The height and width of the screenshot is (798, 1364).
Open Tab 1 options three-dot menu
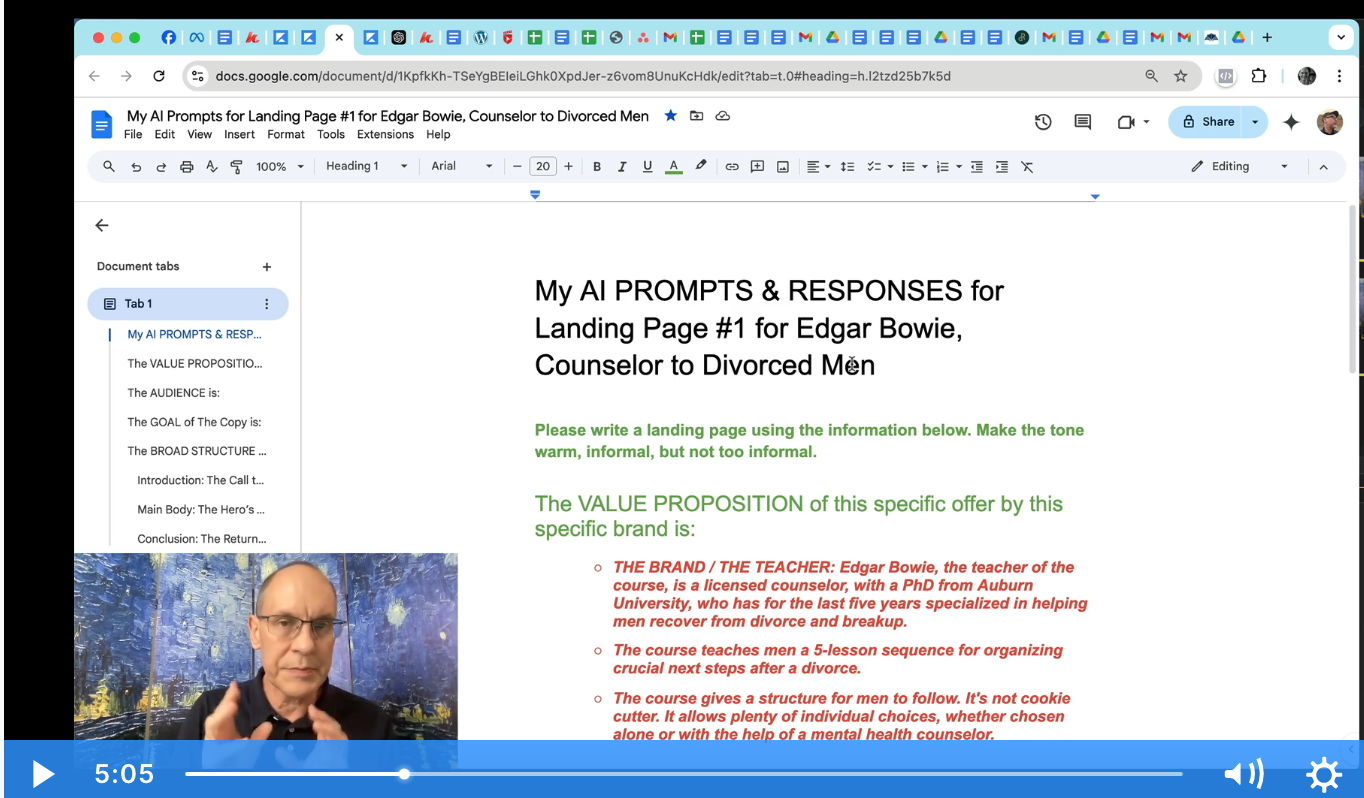tap(267, 304)
